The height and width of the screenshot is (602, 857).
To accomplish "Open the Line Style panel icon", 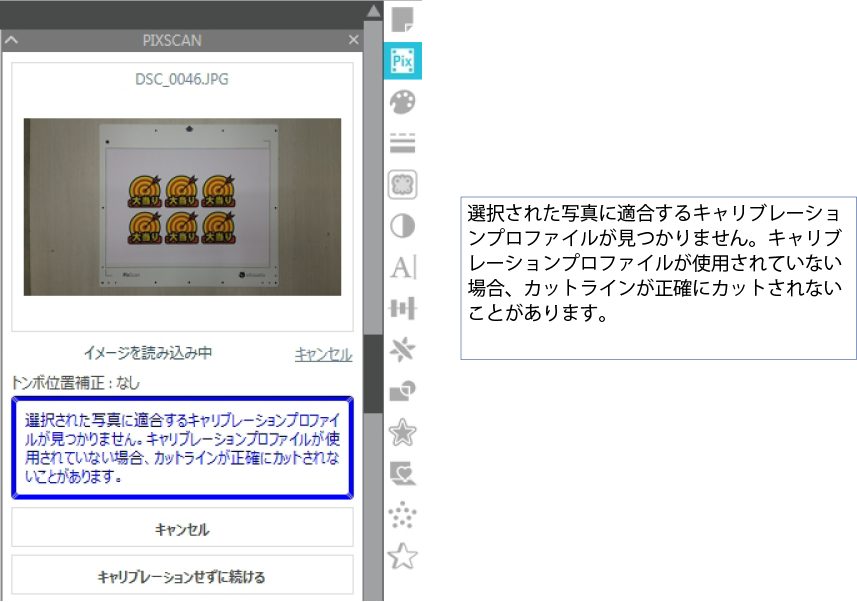I will click(403, 143).
